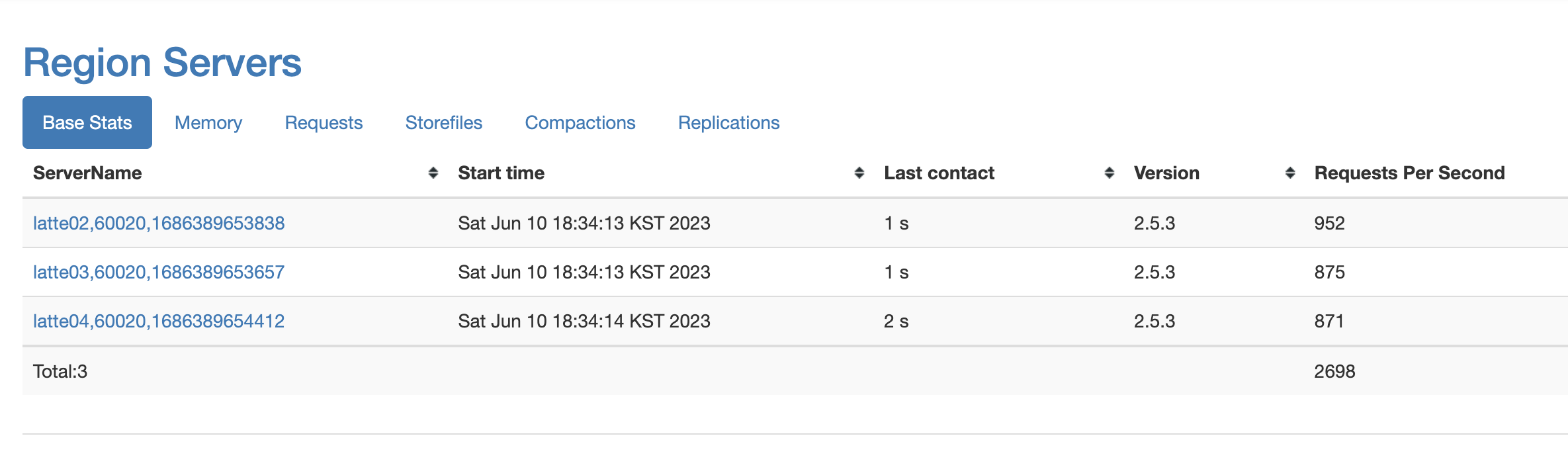Screen dimensions: 1568x475
Task: Select the Base Stats tab
Action: click(87, 122)
